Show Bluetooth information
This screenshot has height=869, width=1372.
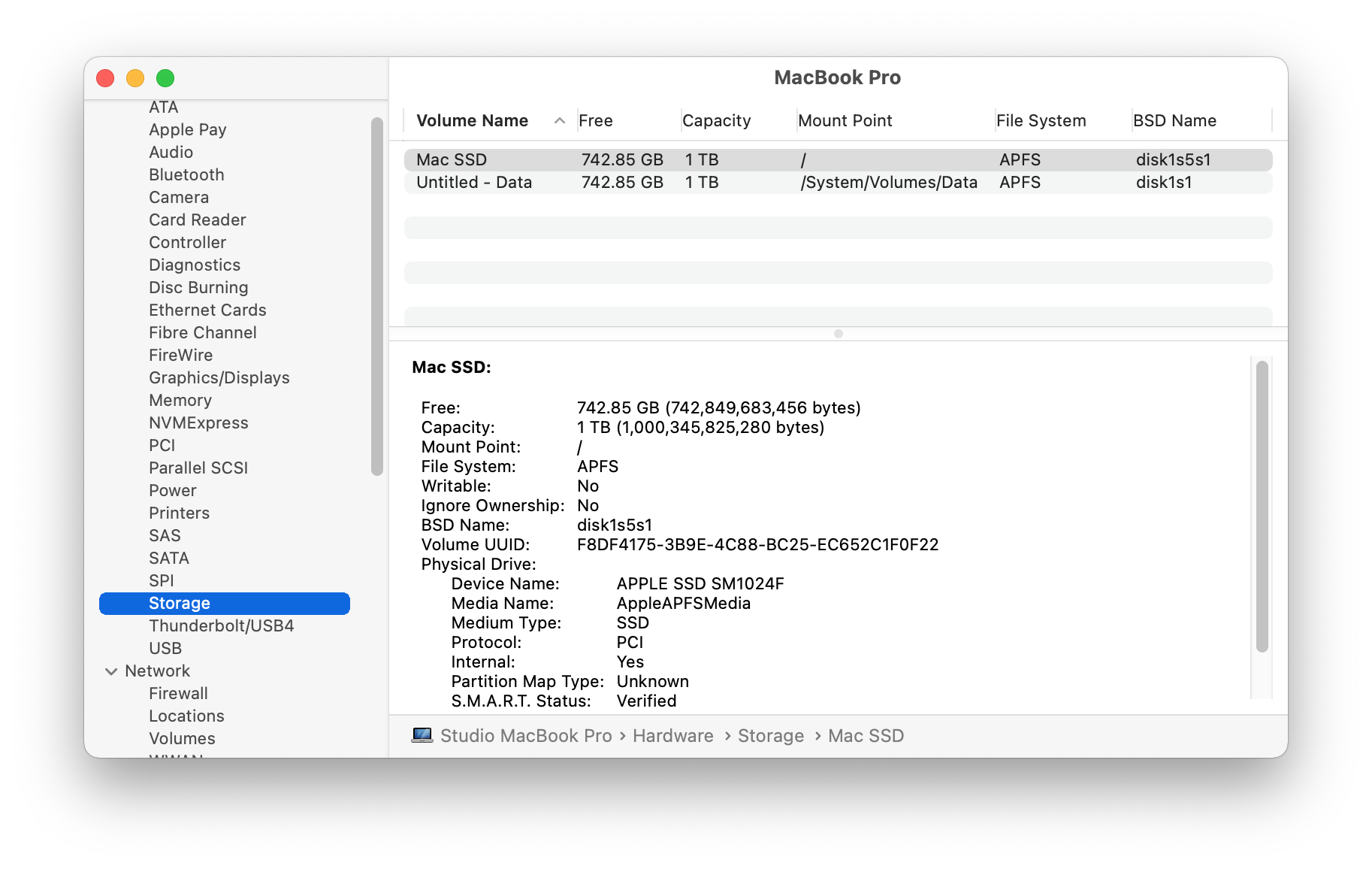pos(186,174)
